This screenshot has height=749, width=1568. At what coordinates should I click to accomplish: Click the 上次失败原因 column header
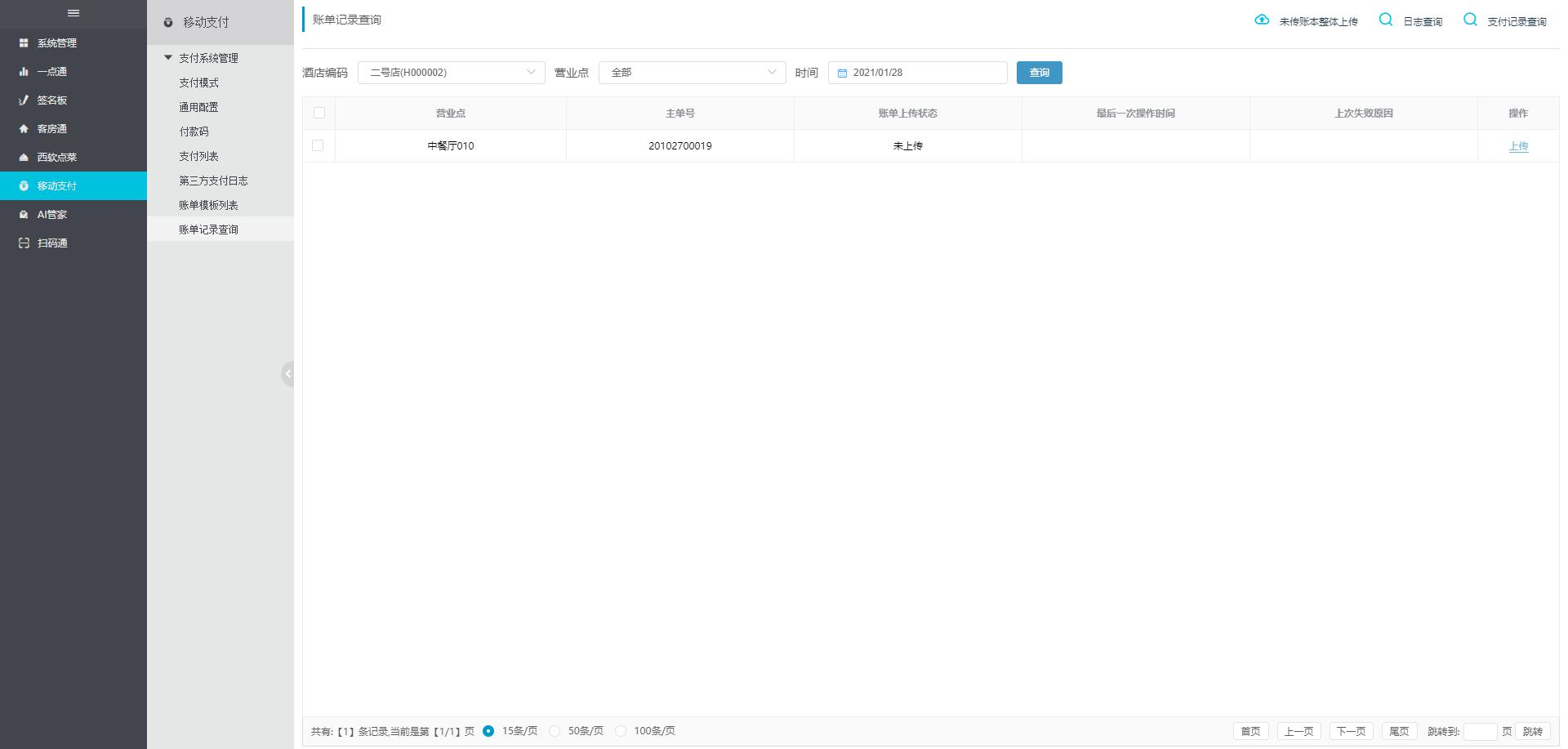[x=1364, y=114]
